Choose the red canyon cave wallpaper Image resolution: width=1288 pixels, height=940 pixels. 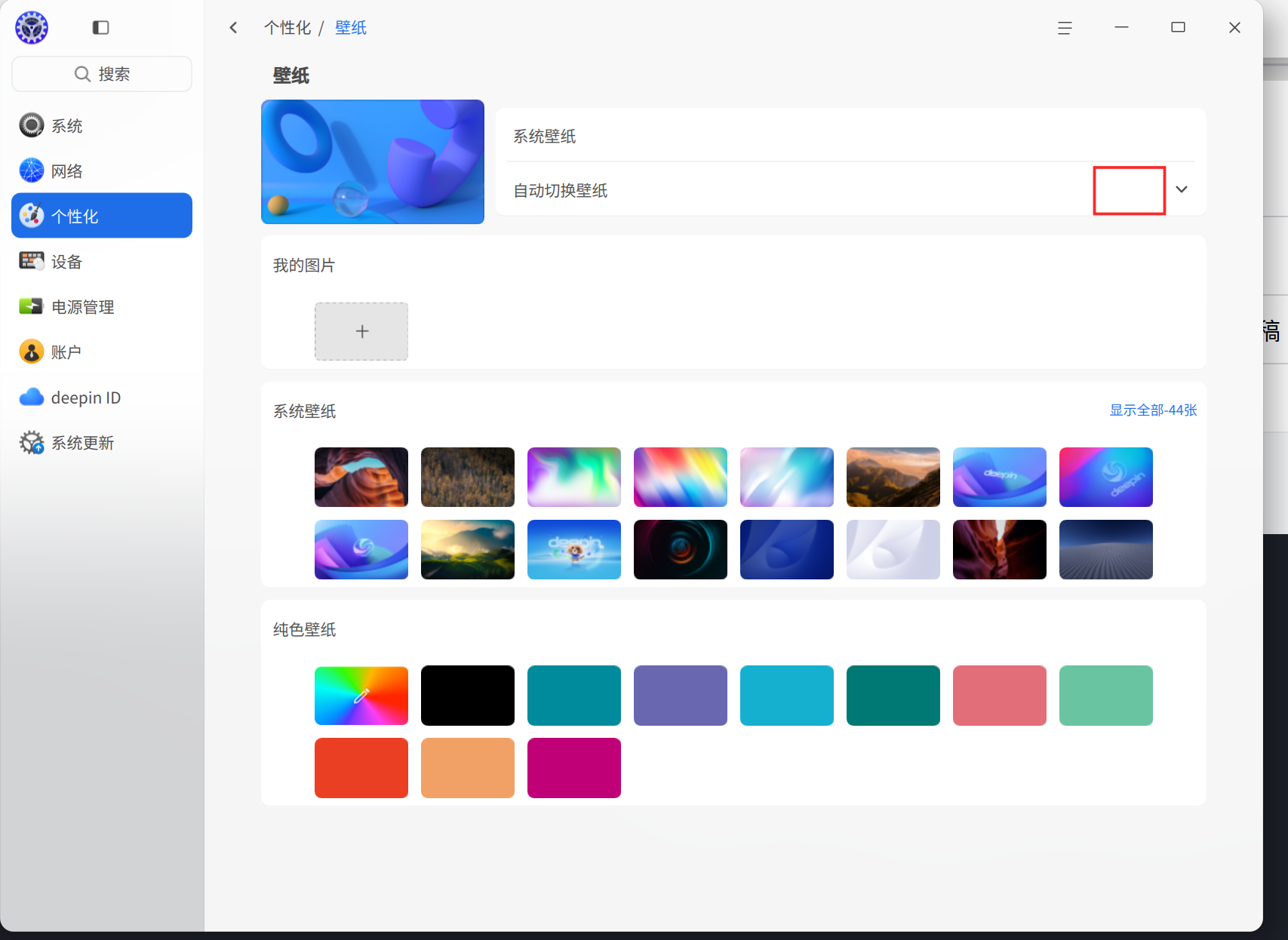click(361, 477)
